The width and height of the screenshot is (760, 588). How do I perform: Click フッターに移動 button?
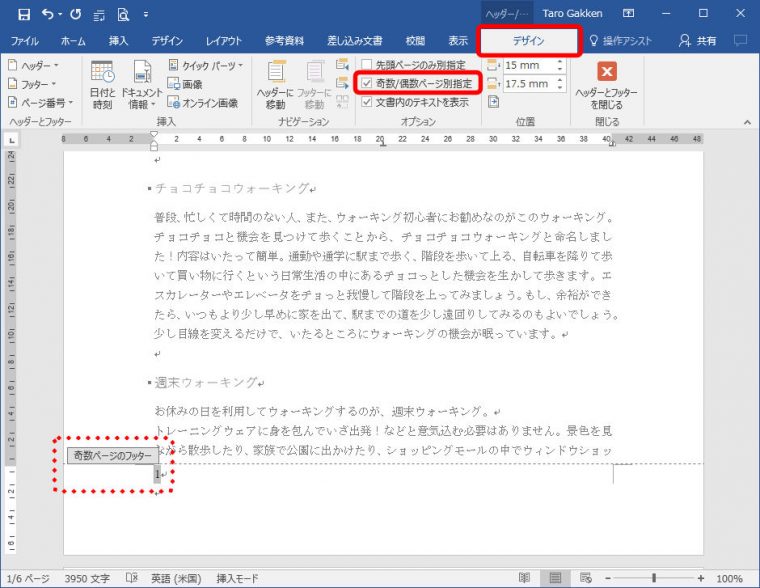point(314,85)
